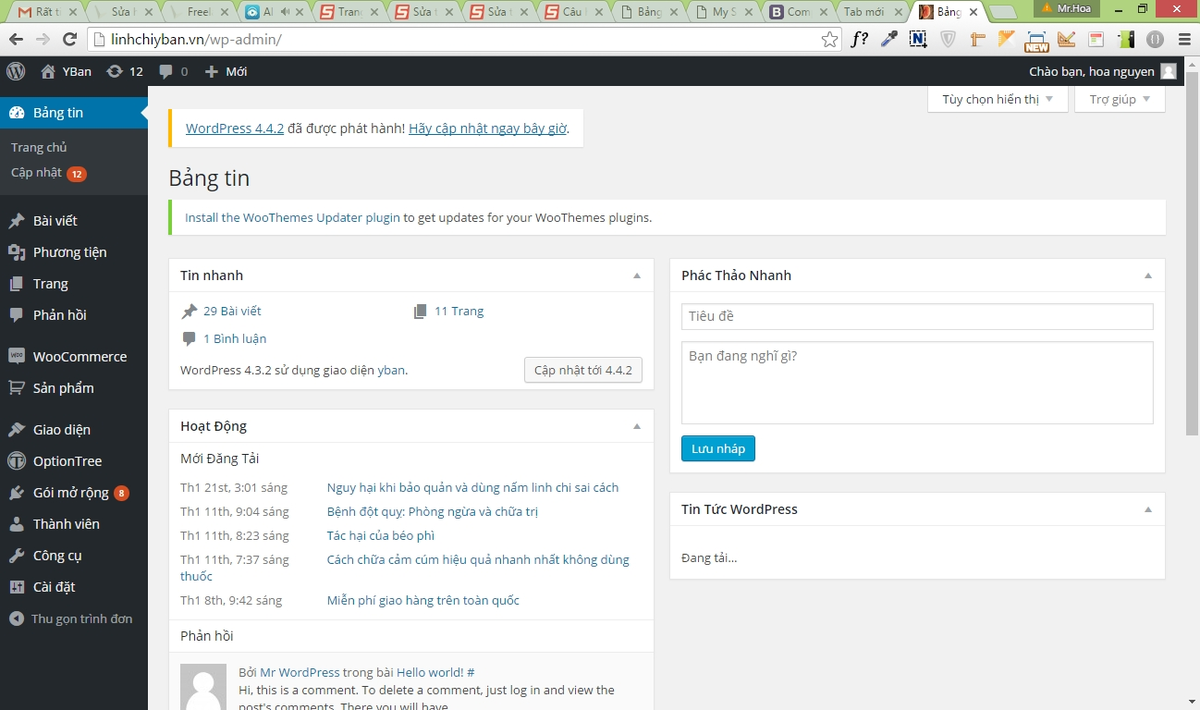Click browser reload button
Viewport: 1200px width, 710px height.
coord(70,40)
